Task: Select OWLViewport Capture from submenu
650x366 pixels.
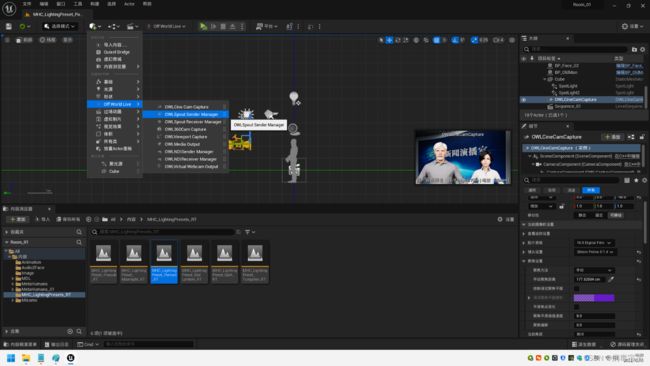Action: tap(185, 137)
